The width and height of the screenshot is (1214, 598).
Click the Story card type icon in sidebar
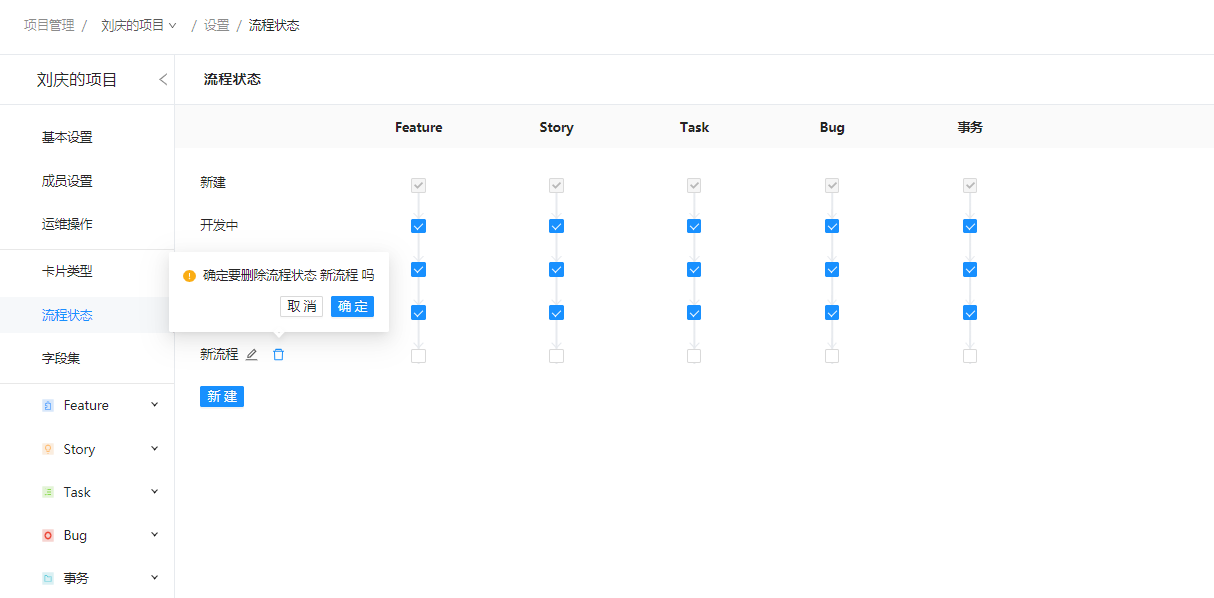pyautogui.click(x=48, y=450)
